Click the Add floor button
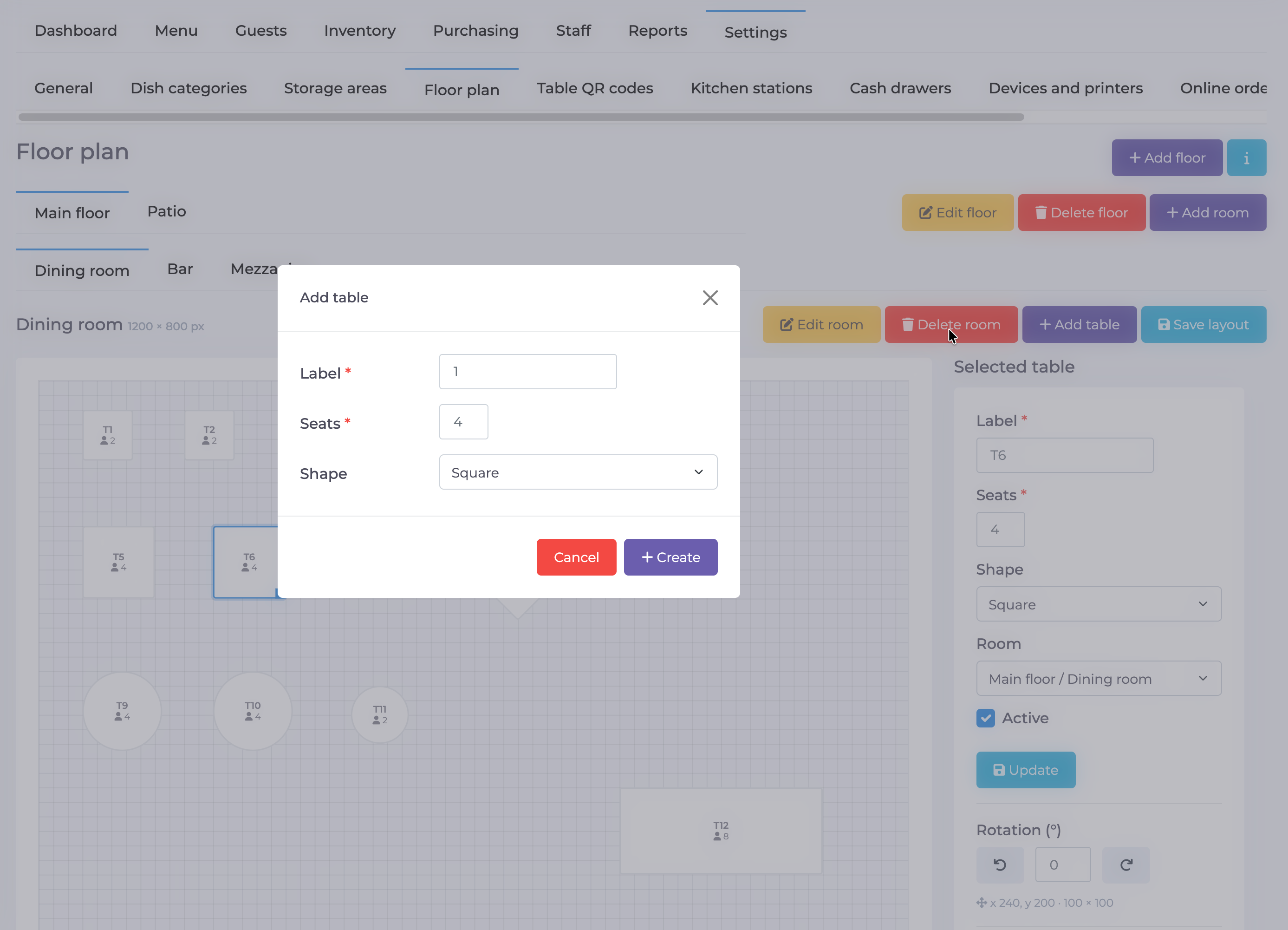The width and height of the screenshot is (1288, 930). point(1167,158)
